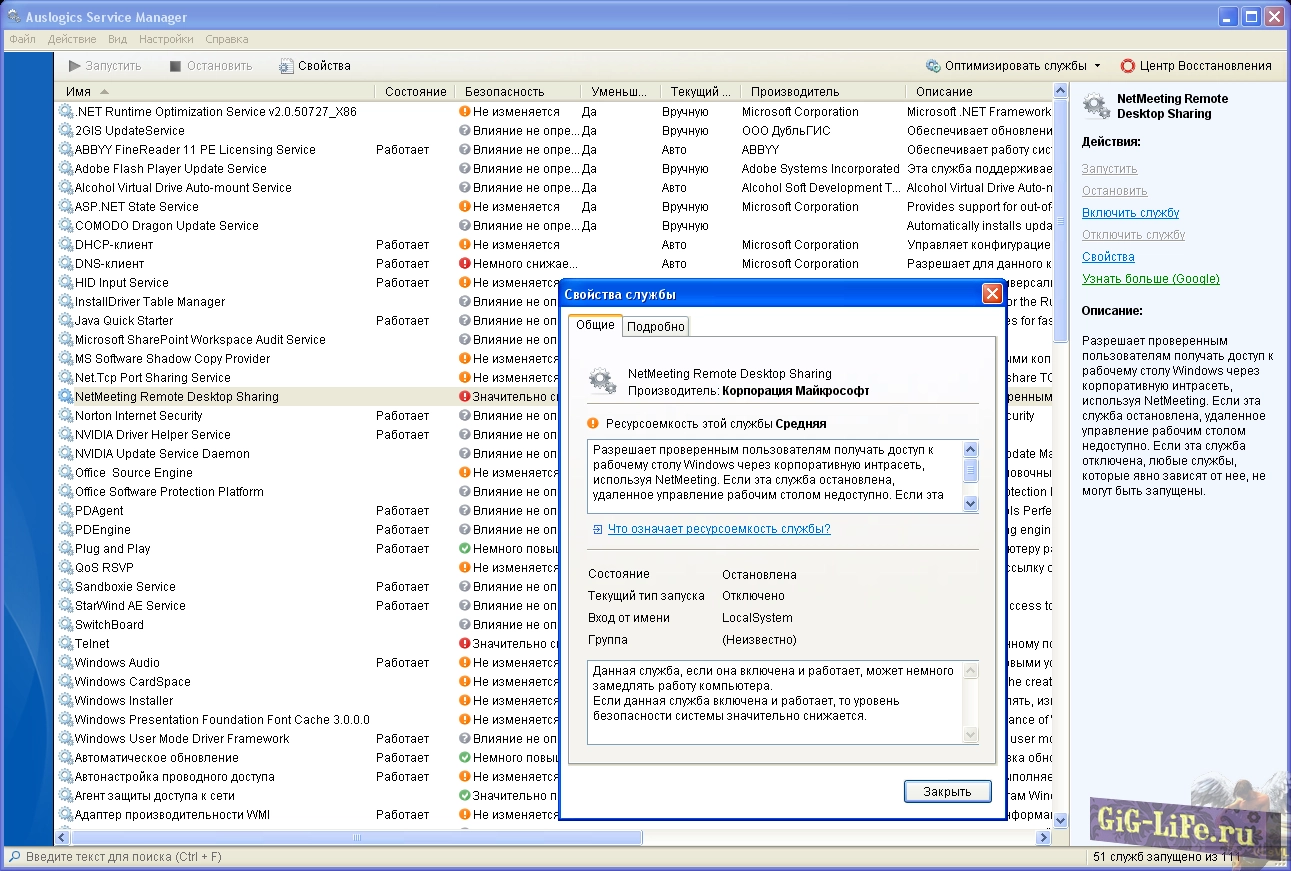Screen dimensions: 1291x871
Task: Click the Properties (Свойства) toolbar icon
Action: 286,66
